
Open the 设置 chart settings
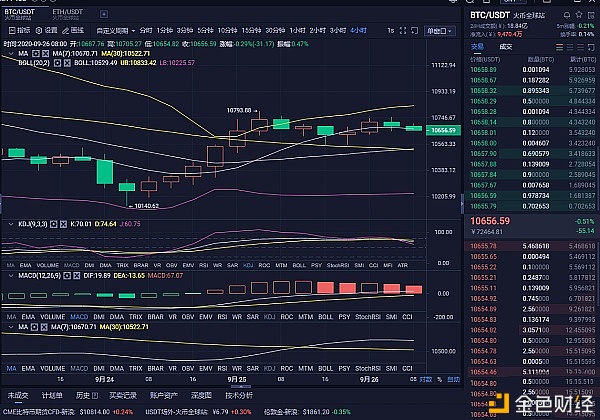pyautogui.click(x=46, y=30)
